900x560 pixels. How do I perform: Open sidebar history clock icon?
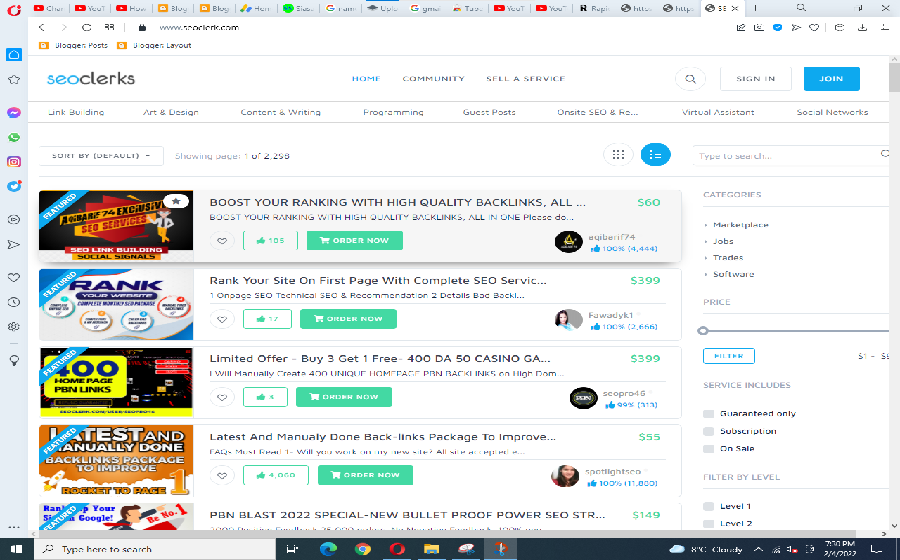click(14, 302)
